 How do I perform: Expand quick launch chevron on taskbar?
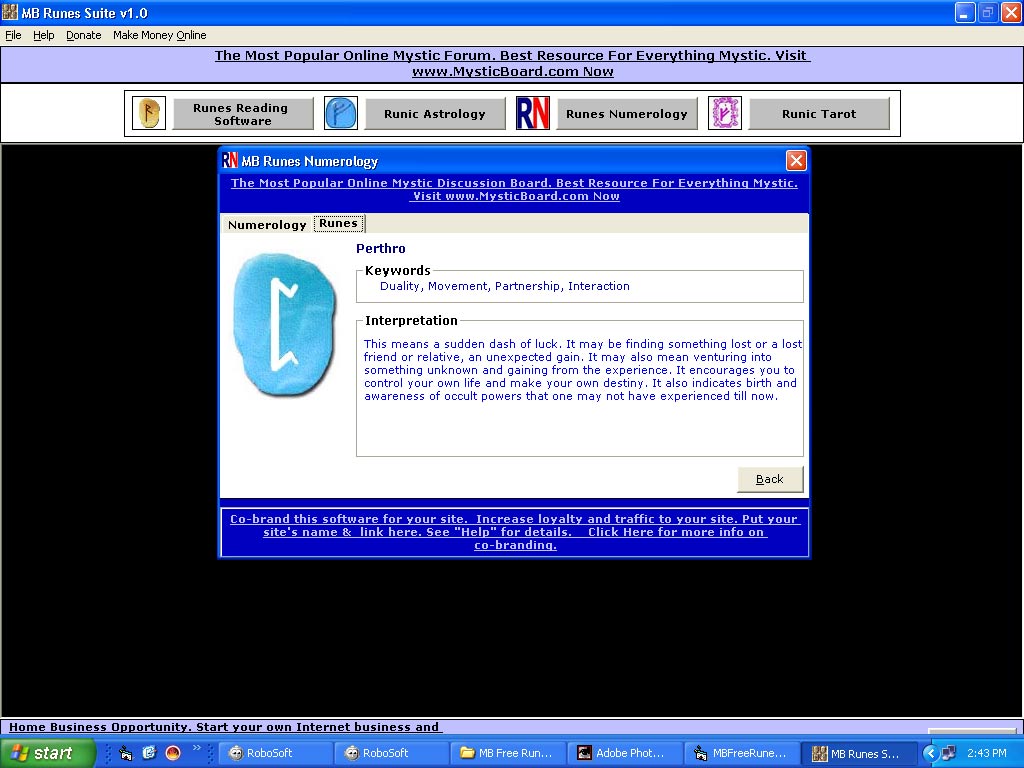(x=197, y=748)
